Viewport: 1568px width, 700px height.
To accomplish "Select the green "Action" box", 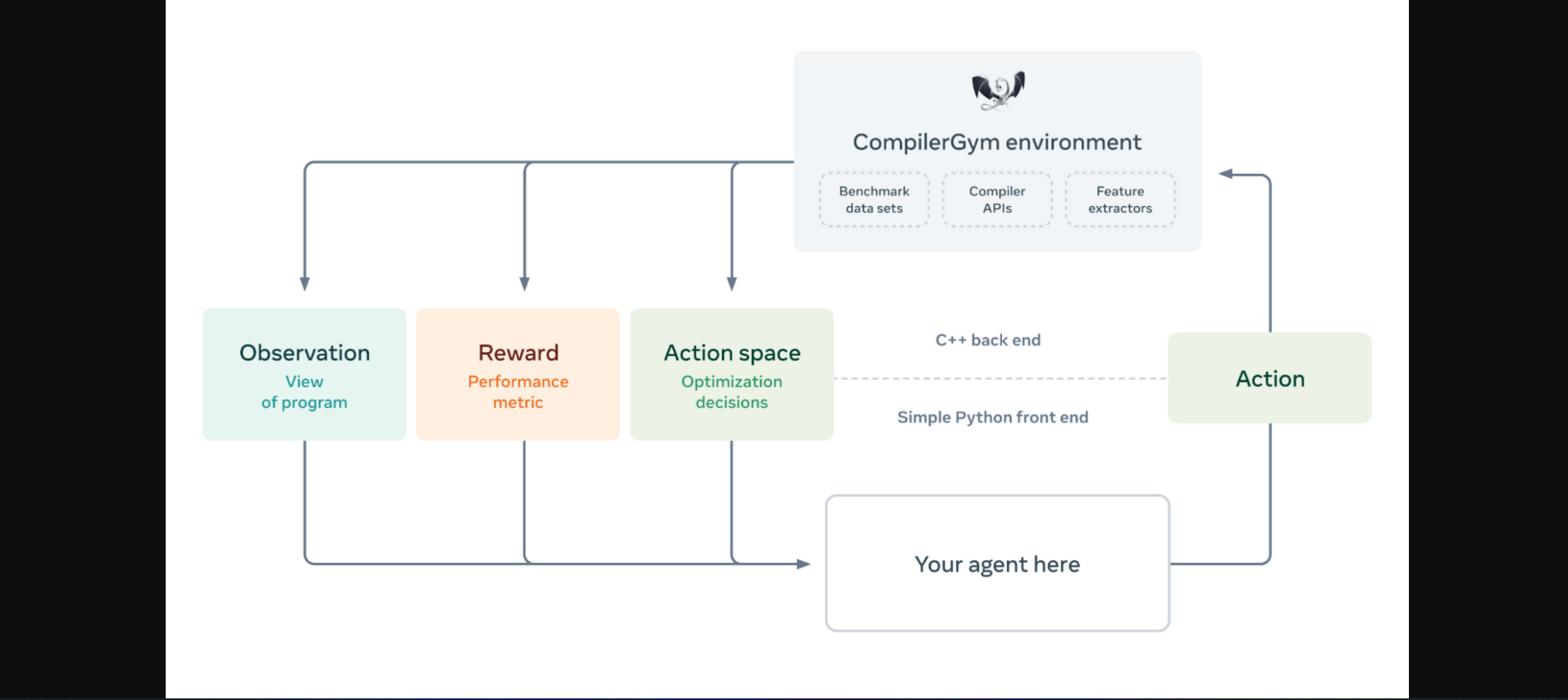I will point(1270,378).
